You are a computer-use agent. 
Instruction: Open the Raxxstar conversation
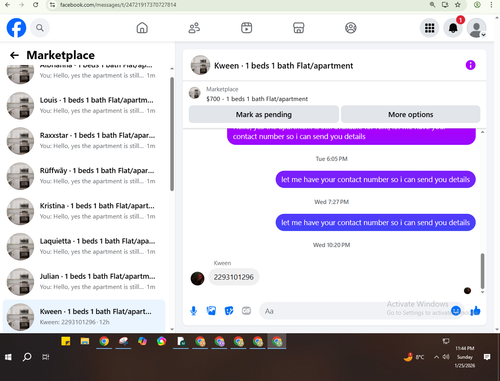pyautogui.click(x=84, y=141)
